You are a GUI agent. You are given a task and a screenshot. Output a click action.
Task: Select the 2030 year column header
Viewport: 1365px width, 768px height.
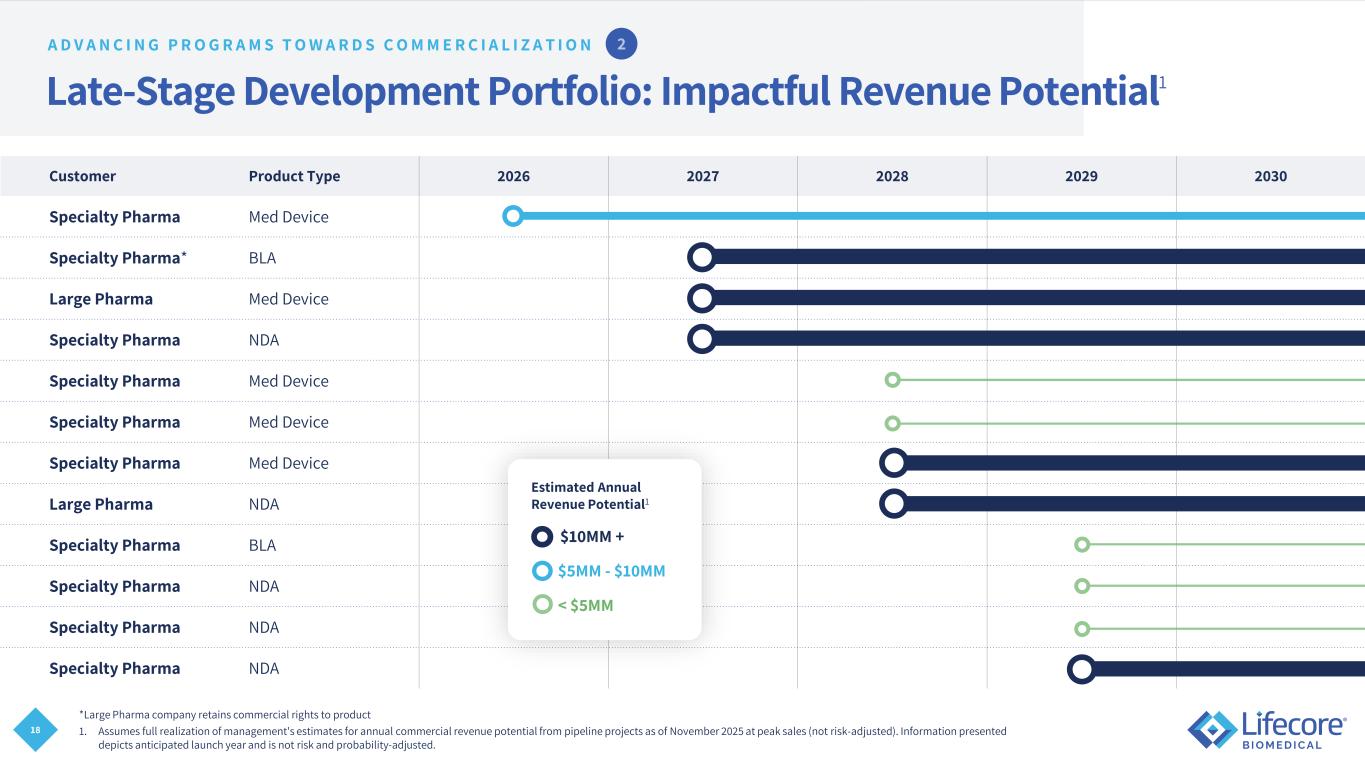1270,176
